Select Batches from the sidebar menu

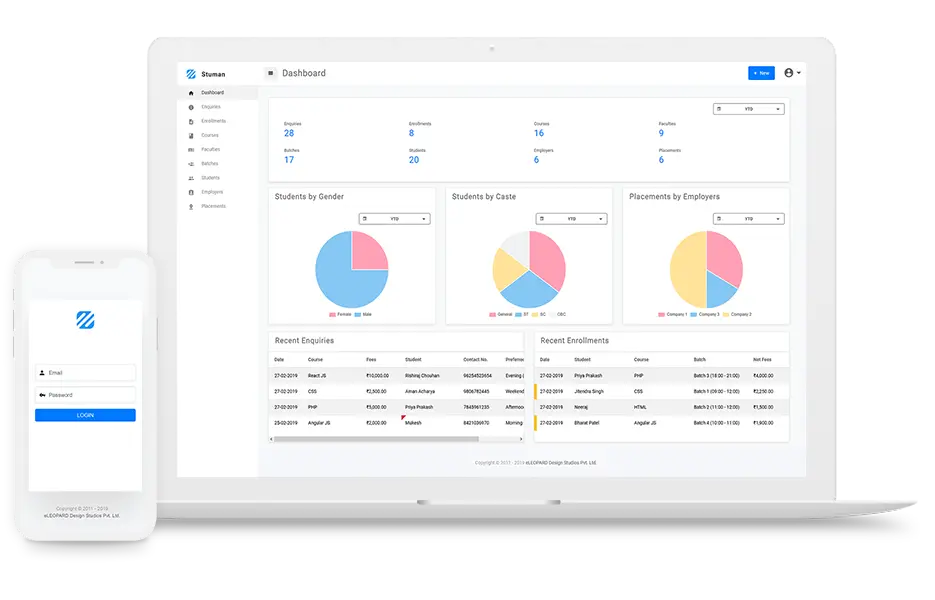[x=209, y=163]
